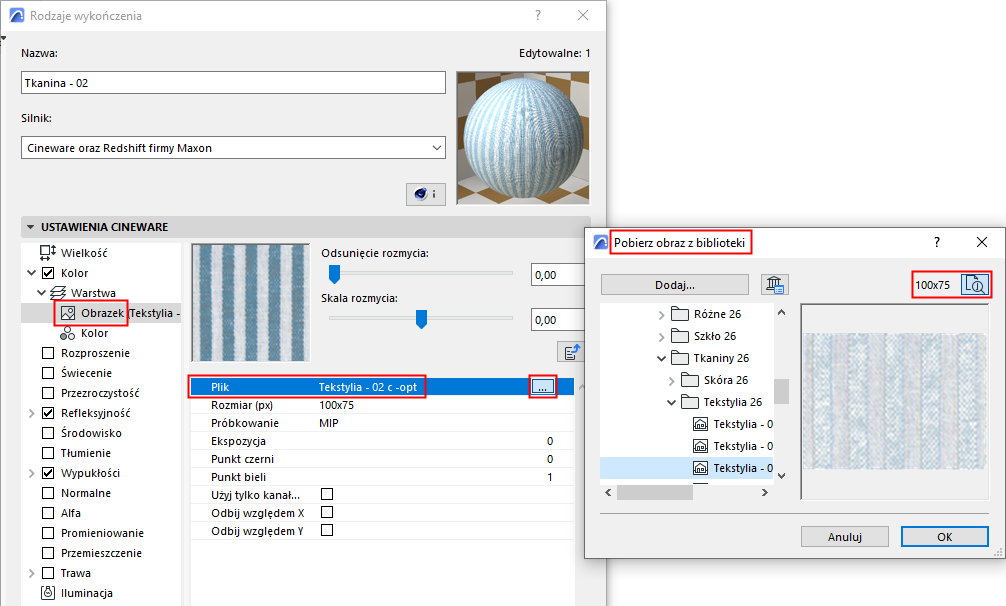Click the second Tekstylia image file icon

coord(701,446)
